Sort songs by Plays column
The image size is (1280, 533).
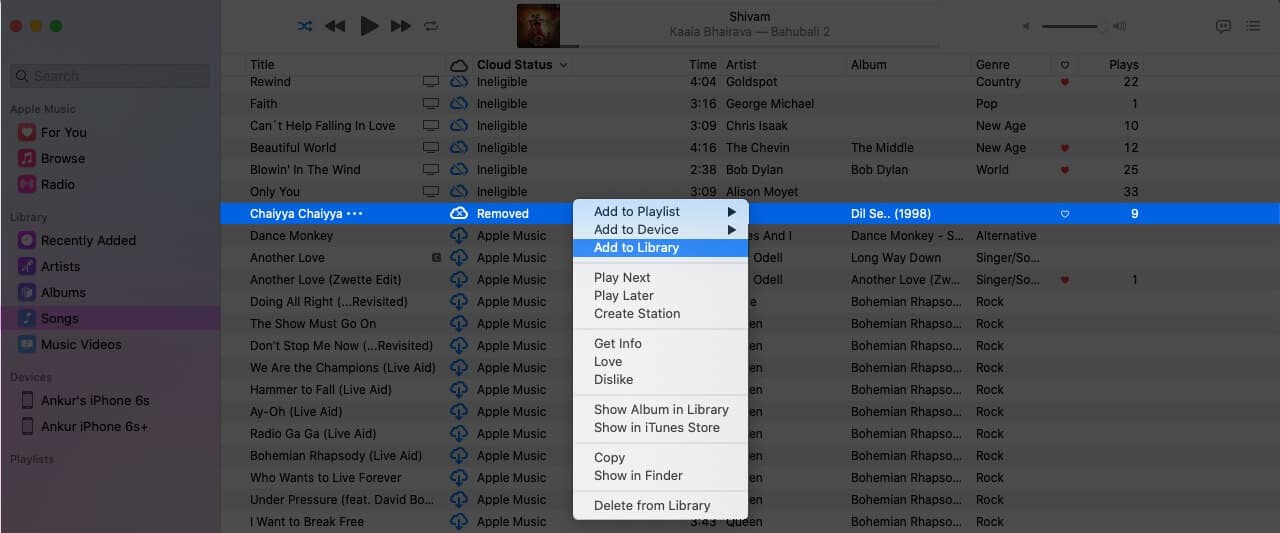click(x=1124, y=64)
